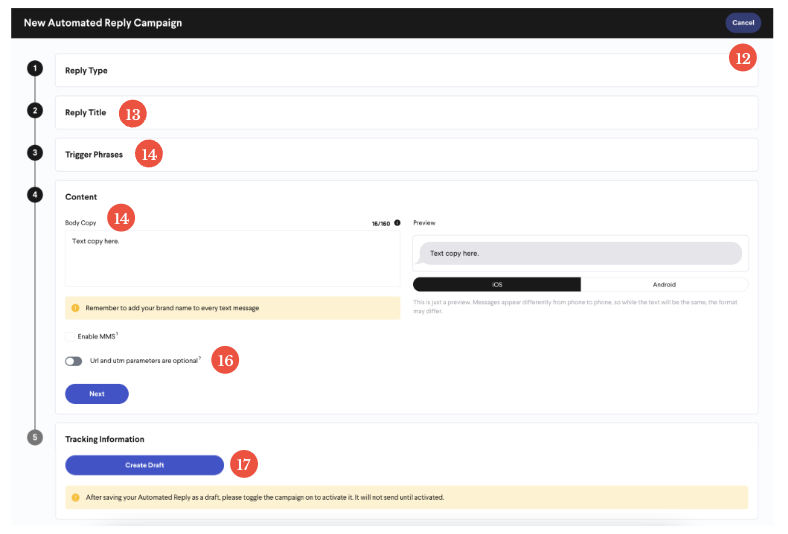Click inside the Body Copy text area
Screen dimensions: 788x534
[x=232, y=259]
